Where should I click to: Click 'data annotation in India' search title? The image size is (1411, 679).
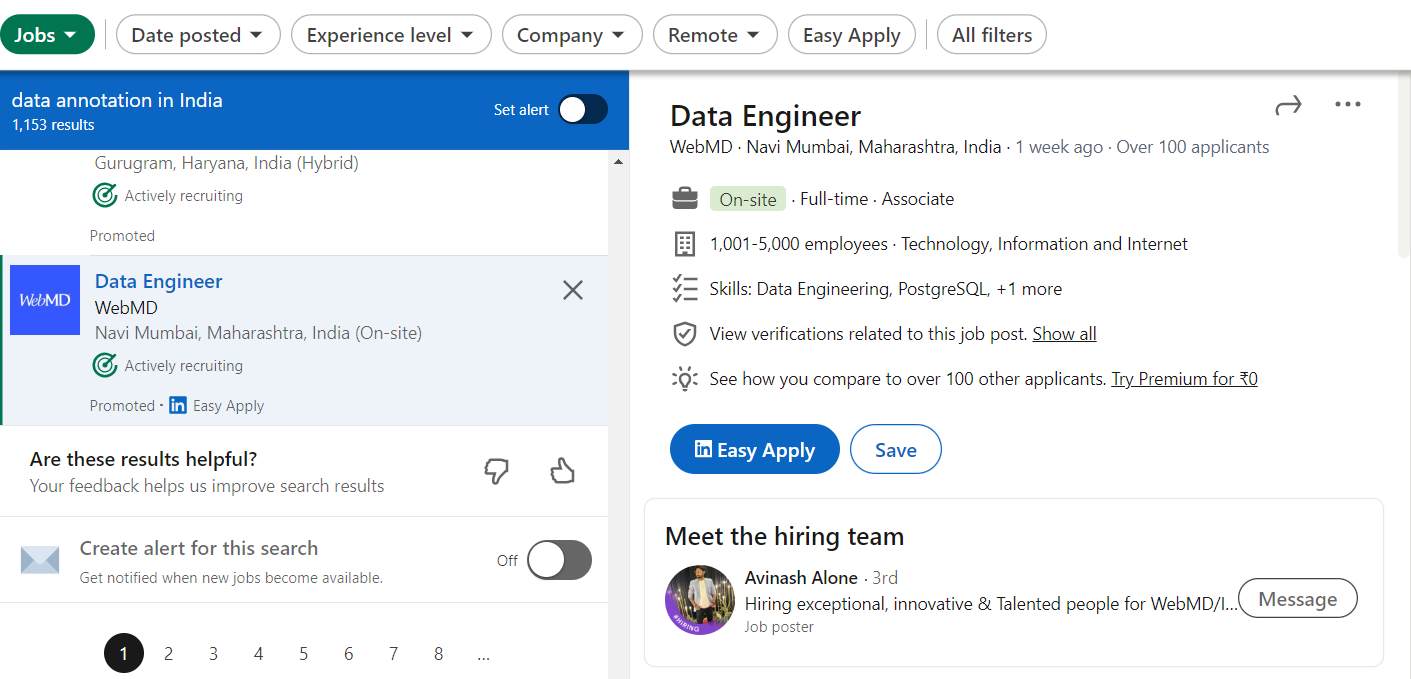pyautogui.click(x=117, y=100)
